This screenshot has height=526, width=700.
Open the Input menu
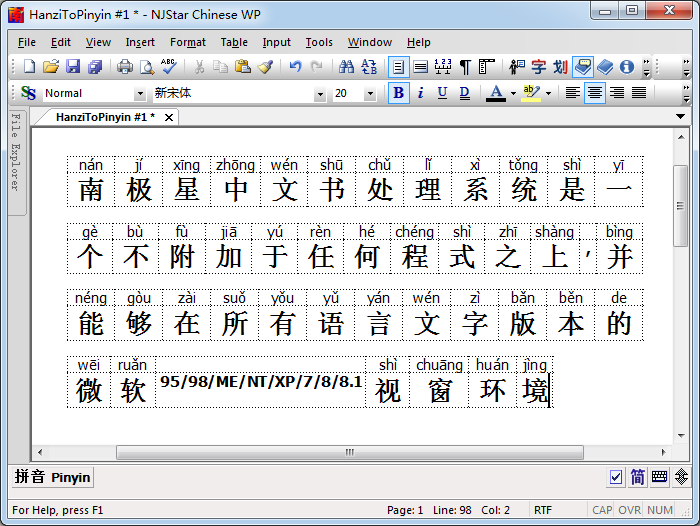pos(276,42)
